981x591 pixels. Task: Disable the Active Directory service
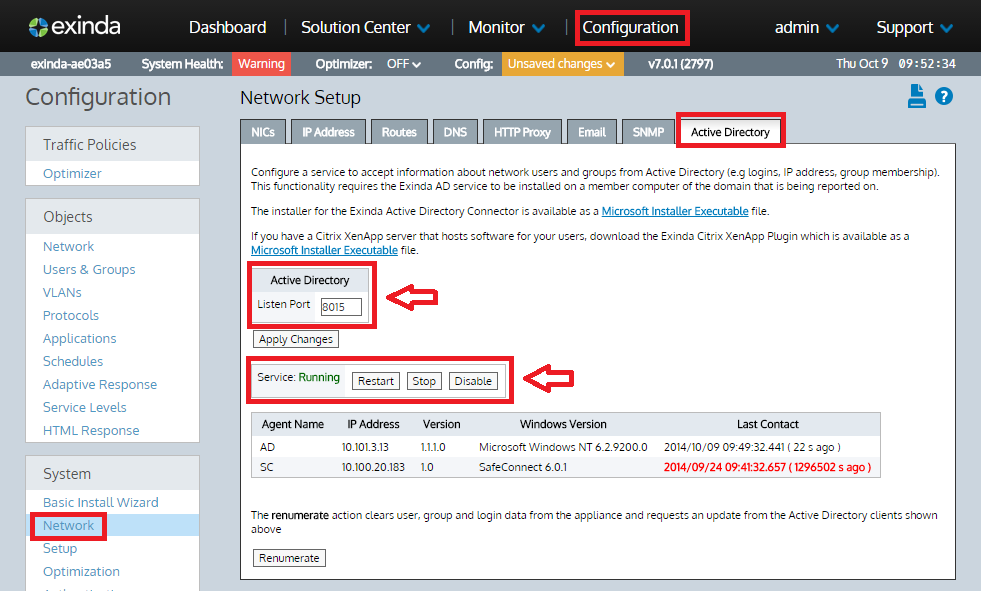point(473,381)
